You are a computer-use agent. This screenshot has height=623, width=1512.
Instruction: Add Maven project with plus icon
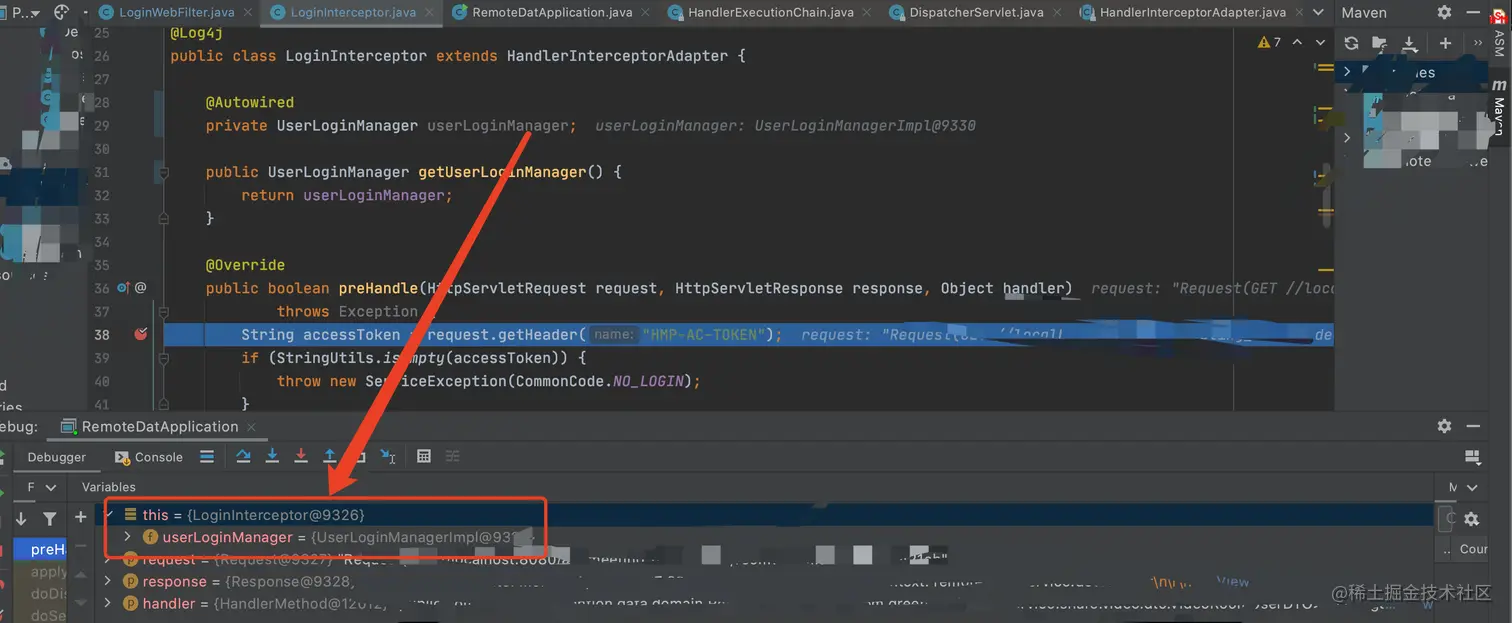pos(1445,43)
